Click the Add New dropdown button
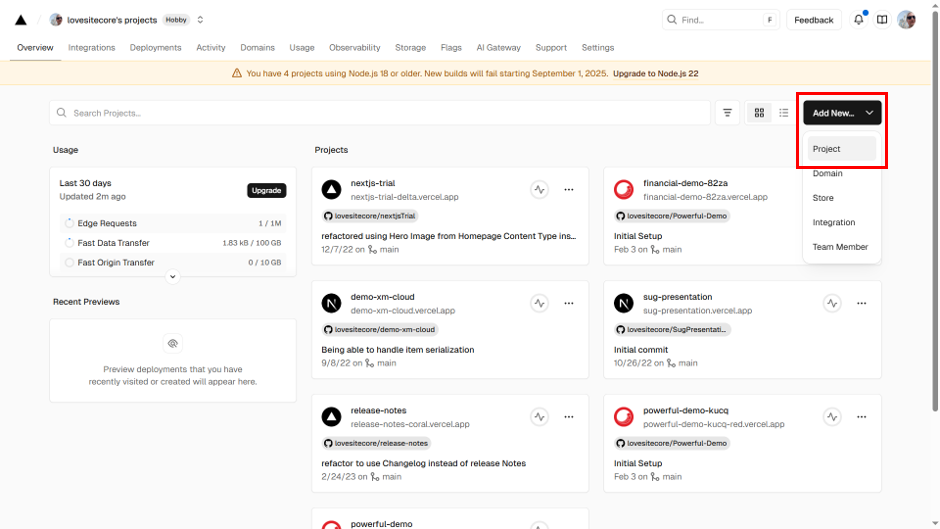The image size is (940, 529). 842,113
